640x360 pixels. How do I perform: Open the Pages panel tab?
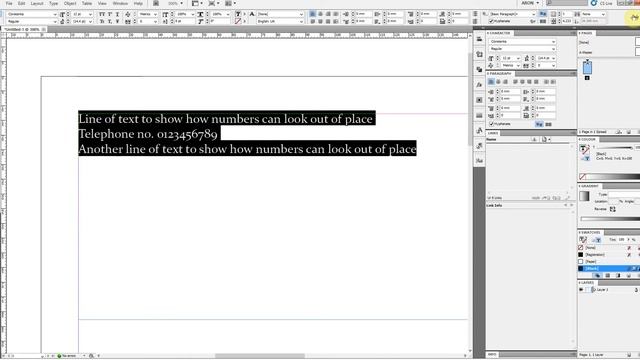coord(587,33)
